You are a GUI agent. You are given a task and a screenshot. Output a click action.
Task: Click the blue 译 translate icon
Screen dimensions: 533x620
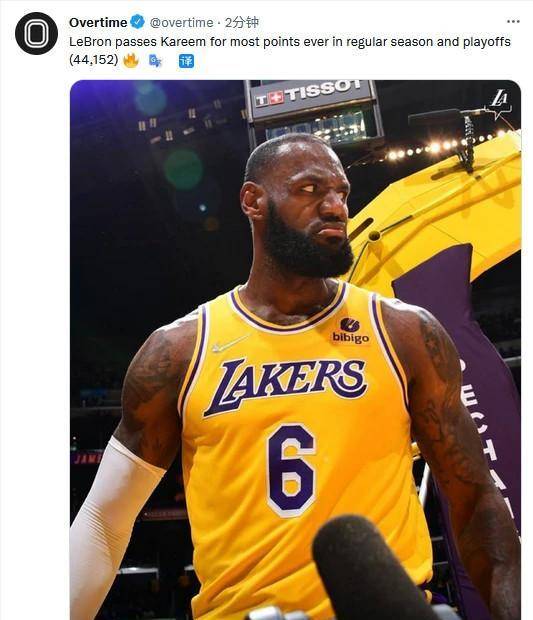186,61
